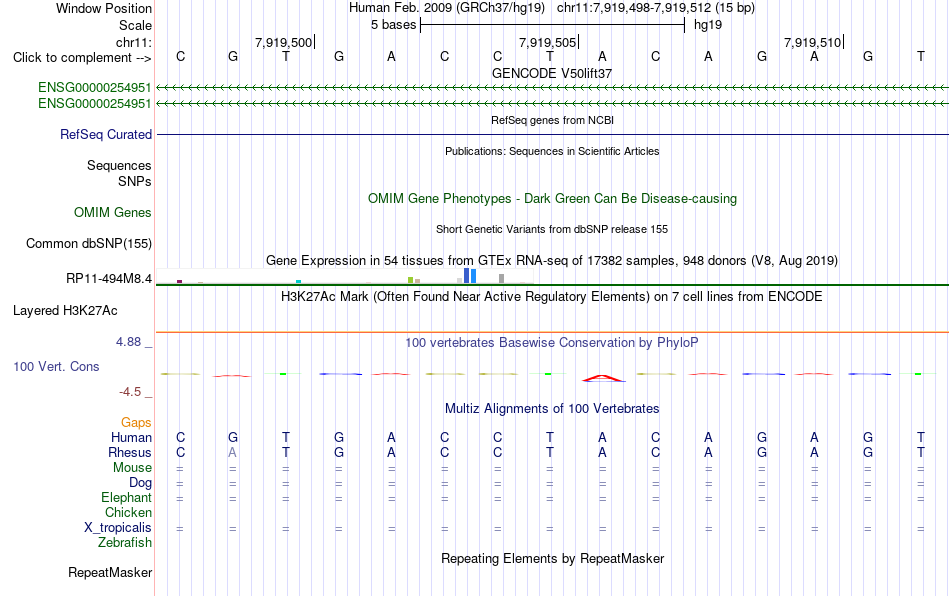
Task: Click the chr11:7,919,498-7,919,512 (15 bp) range text
Action: tap(656, 8)
